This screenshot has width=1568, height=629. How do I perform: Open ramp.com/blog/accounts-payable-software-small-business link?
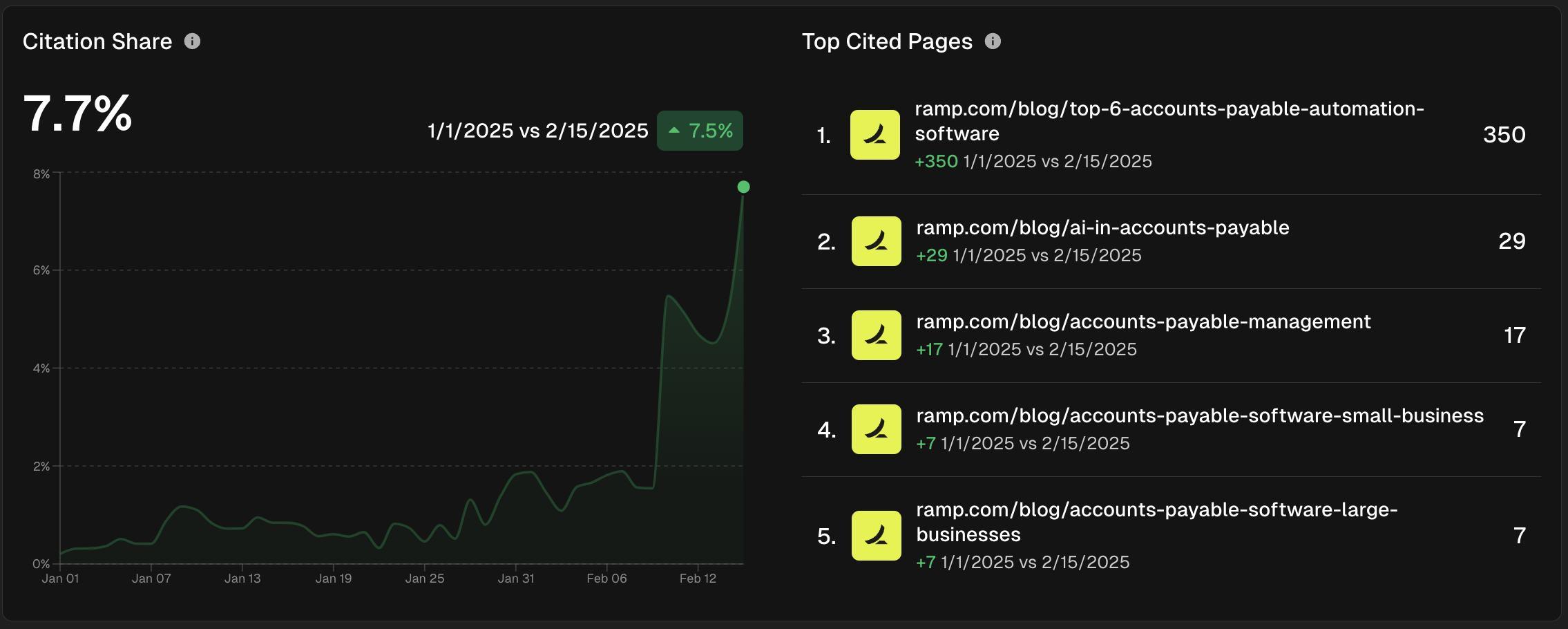(x=1200, y=415)
